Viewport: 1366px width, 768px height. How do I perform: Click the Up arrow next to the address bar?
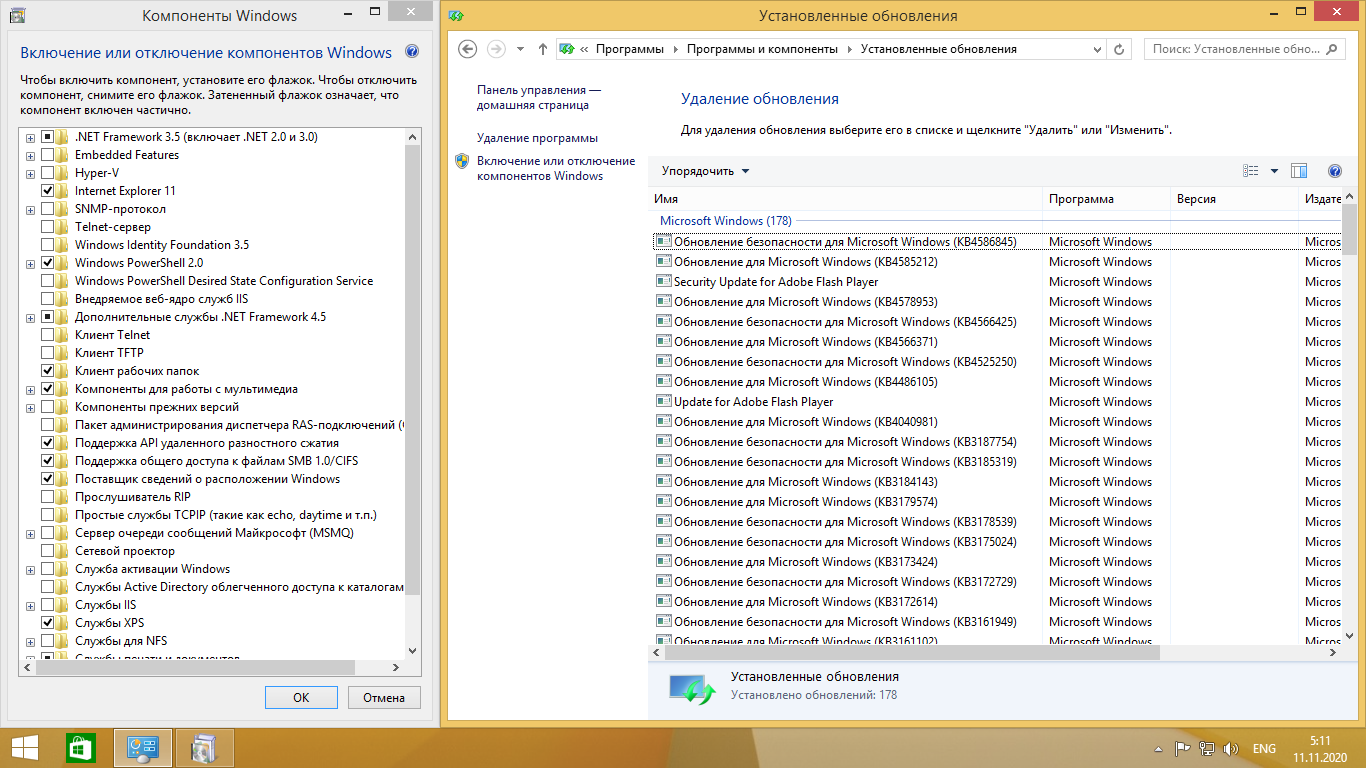[x=543, y=48]
